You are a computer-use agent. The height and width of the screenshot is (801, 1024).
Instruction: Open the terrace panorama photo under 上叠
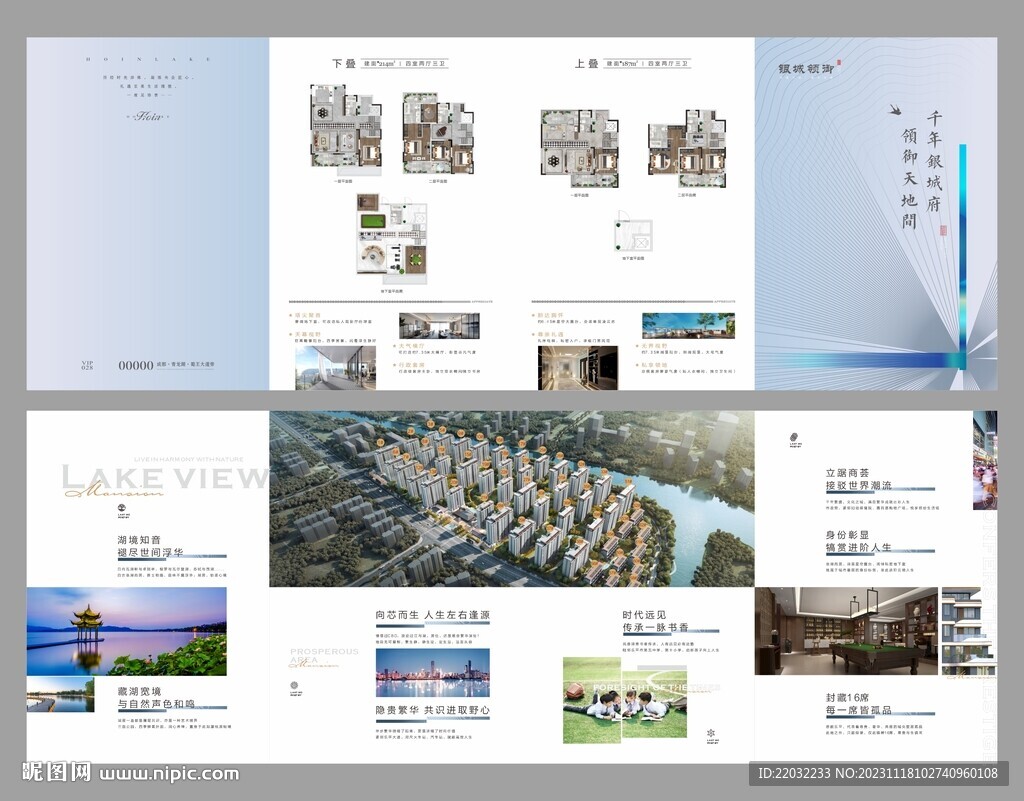tap(688, 326)
